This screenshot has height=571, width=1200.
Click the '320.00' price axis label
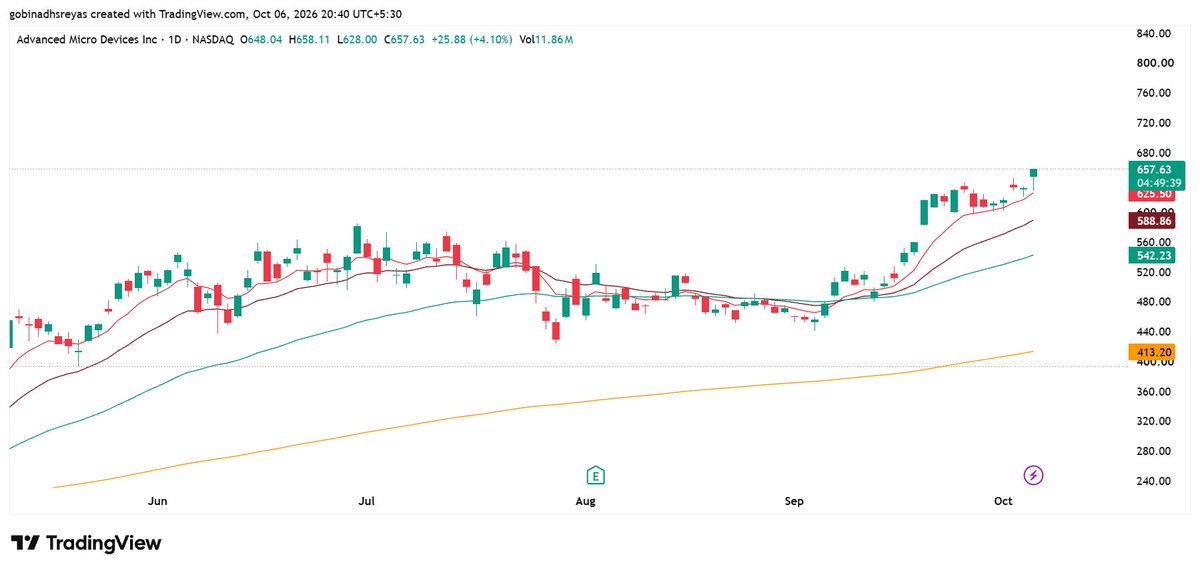click(x=1152, y=421)
